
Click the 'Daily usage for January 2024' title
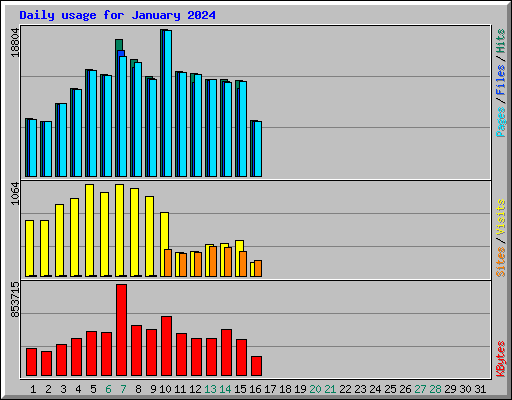(117, 15)
